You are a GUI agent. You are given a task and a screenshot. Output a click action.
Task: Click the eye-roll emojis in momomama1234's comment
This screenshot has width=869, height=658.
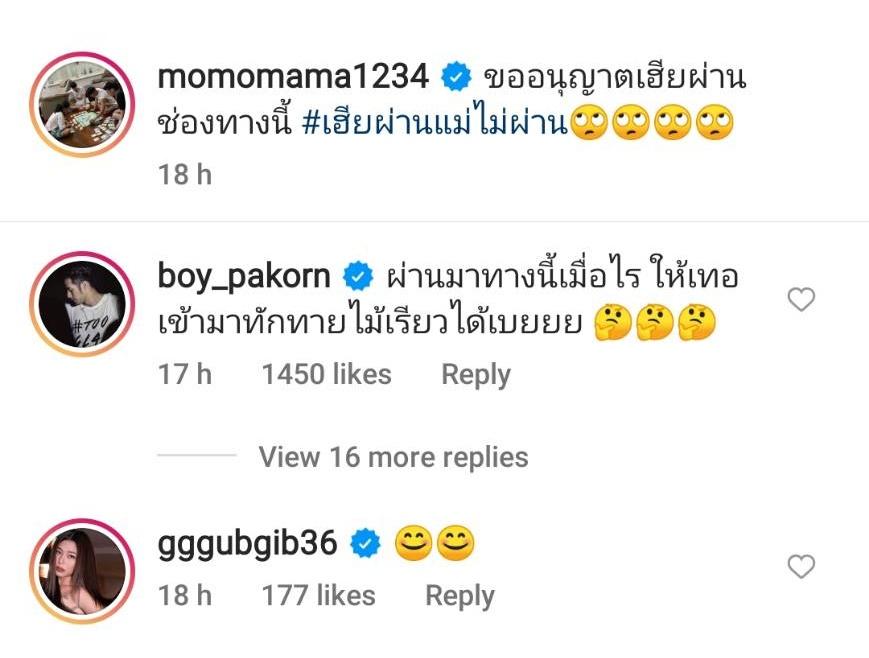[652, 122]
